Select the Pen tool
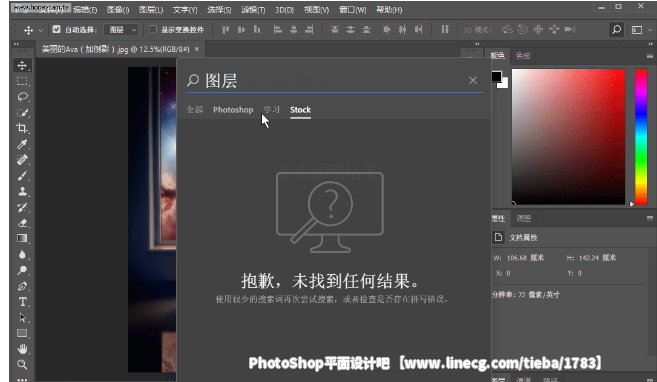657x382 pixels. pyautogui.click(x=22, y=286)
